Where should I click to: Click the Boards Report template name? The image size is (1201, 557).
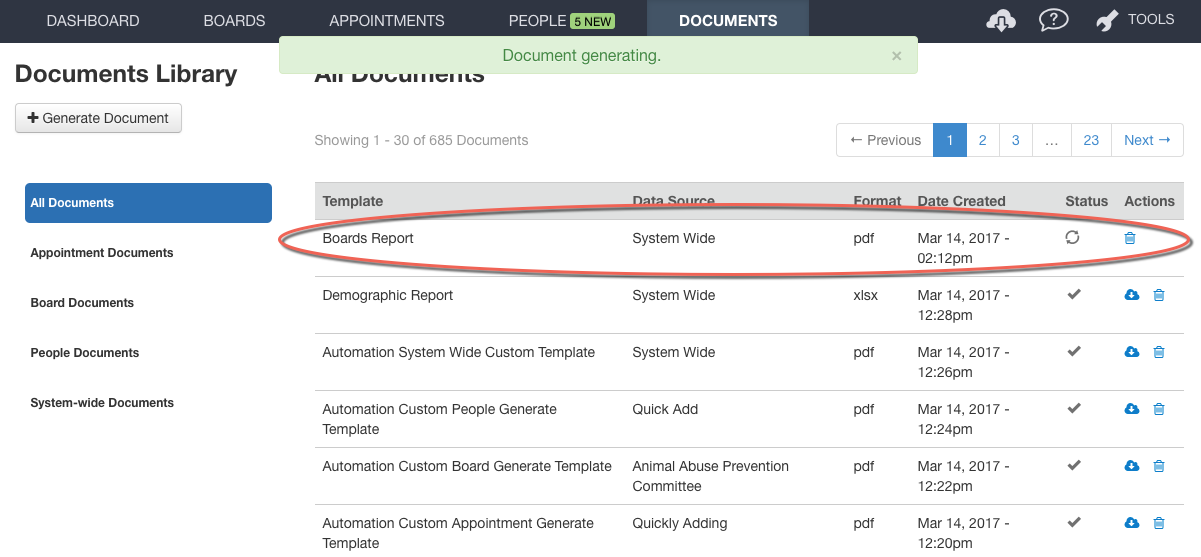[368, 238]
